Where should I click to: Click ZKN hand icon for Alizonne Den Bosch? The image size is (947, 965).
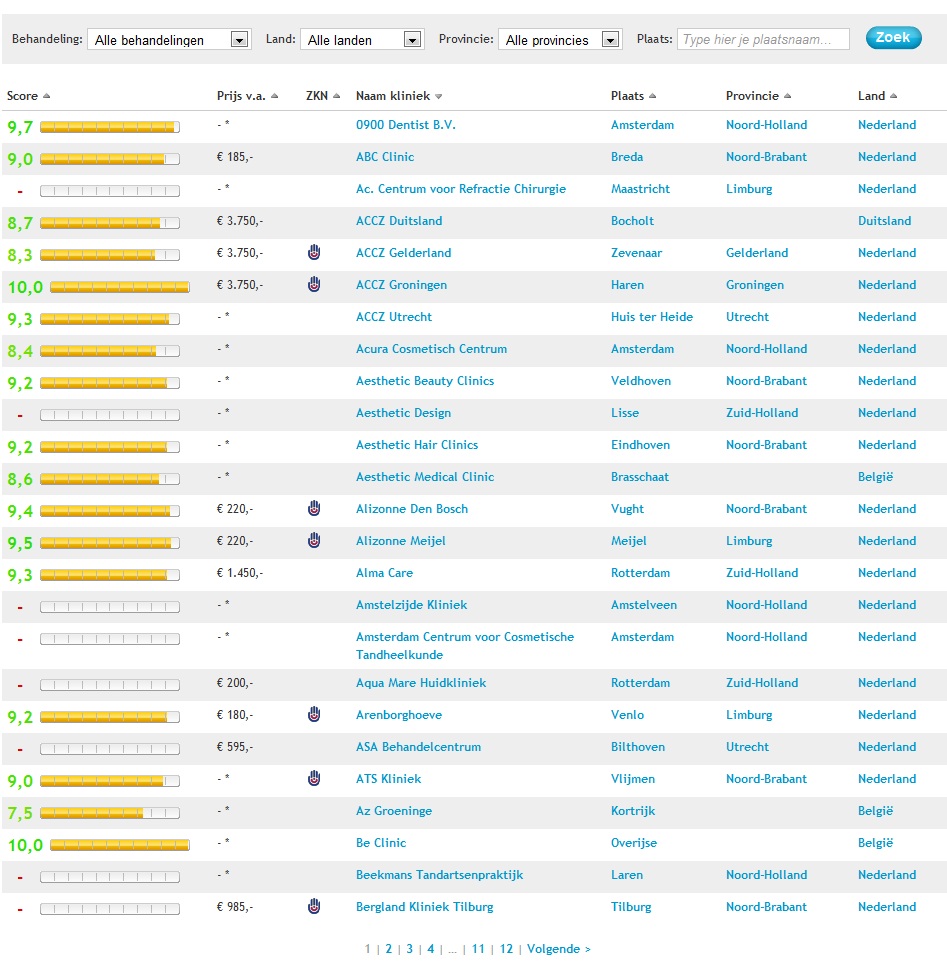point(314,508)
